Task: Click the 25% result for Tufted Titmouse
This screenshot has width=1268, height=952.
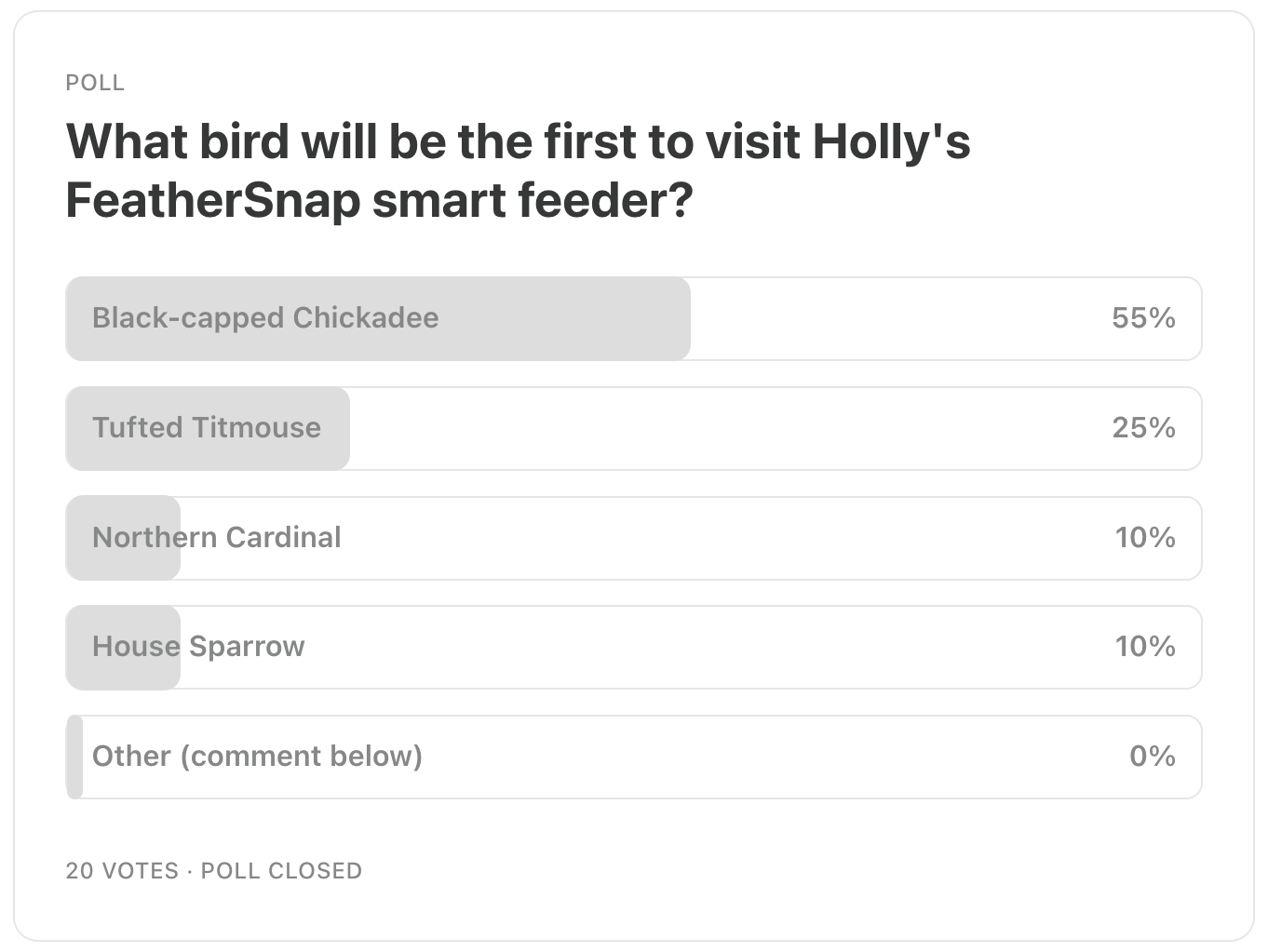Action: click(1143, 428)
